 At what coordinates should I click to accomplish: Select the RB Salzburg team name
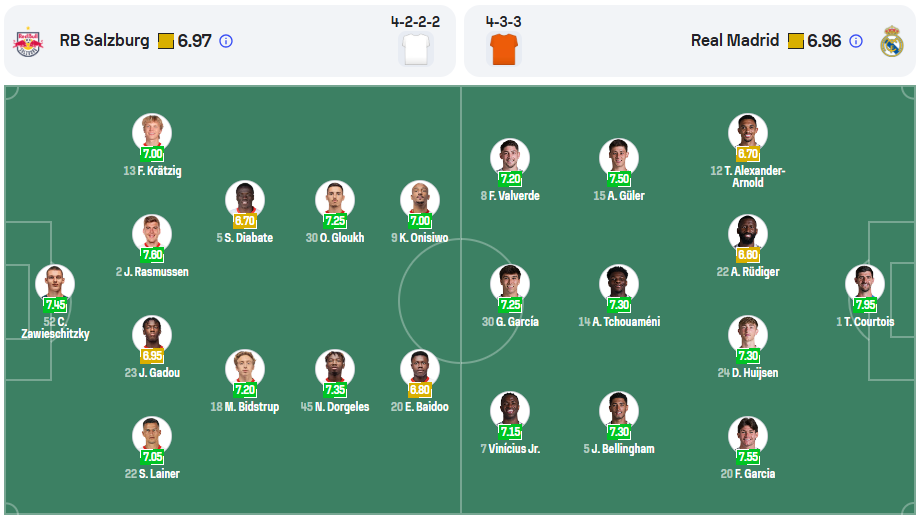point(104,41)
